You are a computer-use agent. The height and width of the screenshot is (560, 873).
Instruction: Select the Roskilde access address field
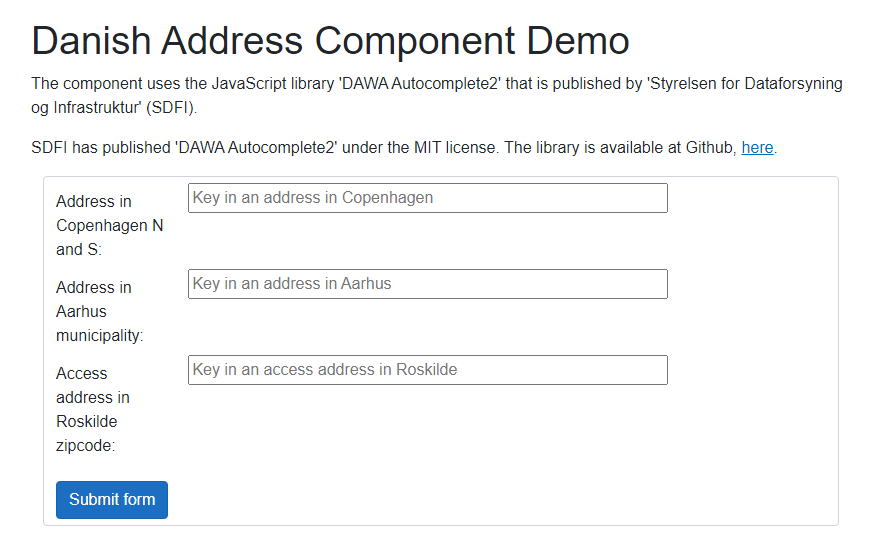[x=428, y=370]
